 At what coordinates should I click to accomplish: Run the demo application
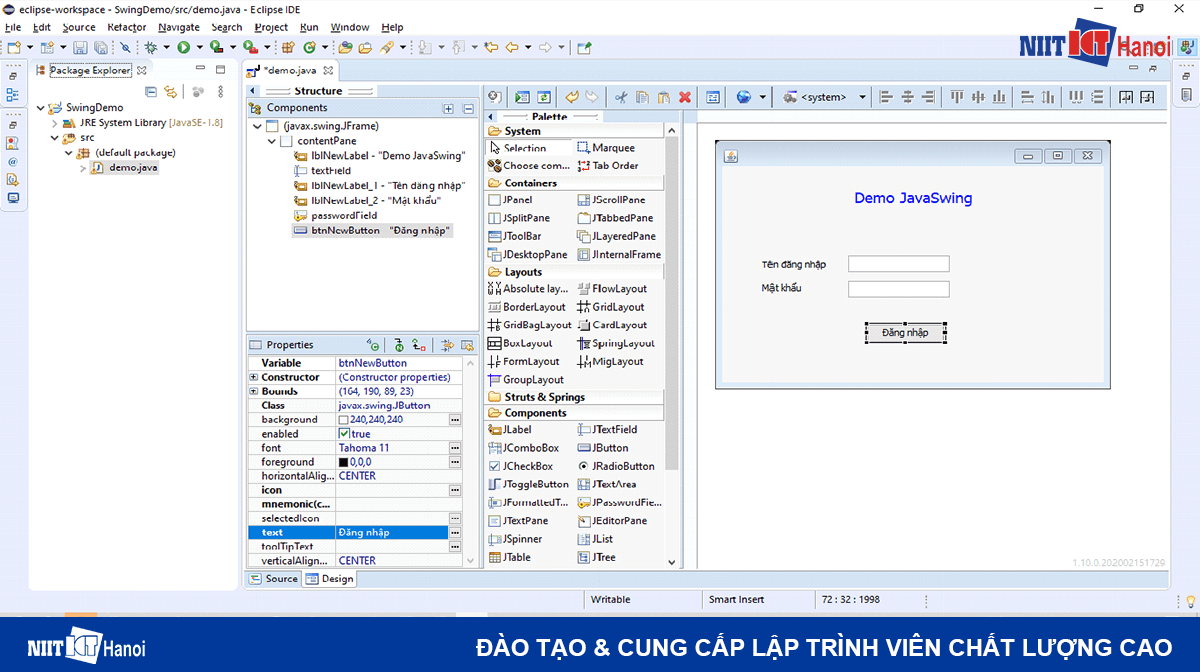tap(183, 47)
